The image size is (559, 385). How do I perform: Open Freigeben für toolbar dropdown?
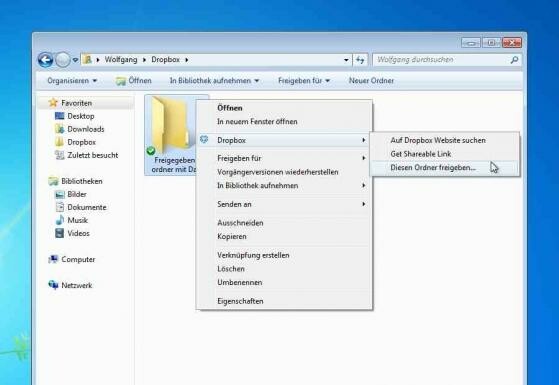[x=304, y=81]
